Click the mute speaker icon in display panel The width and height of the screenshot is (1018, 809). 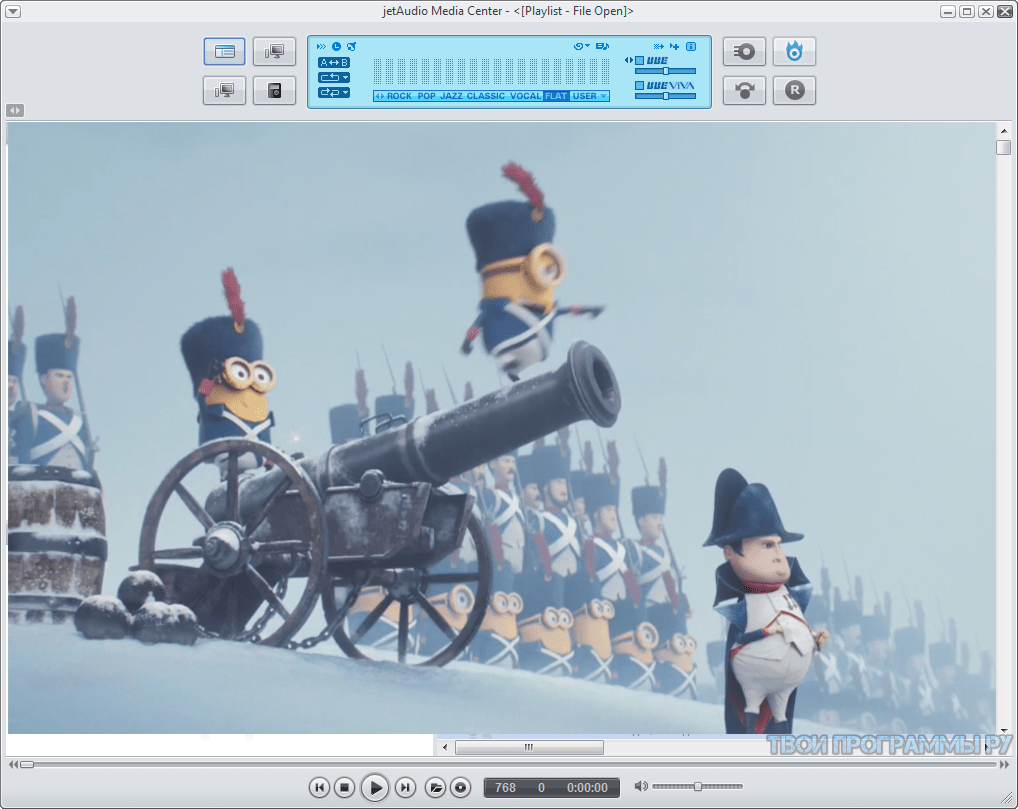[351, 46]
